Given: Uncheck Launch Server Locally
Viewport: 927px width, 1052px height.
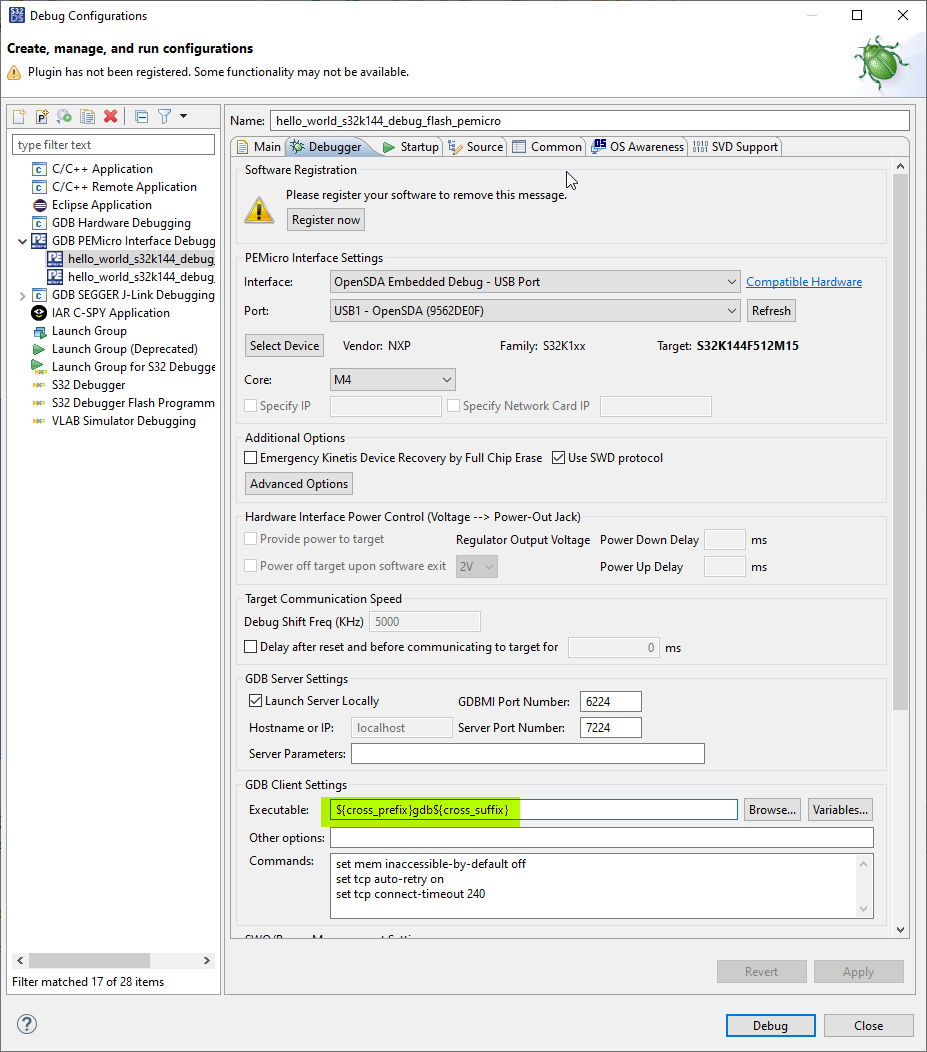Looking at the screenshot, I should point(253,701).
